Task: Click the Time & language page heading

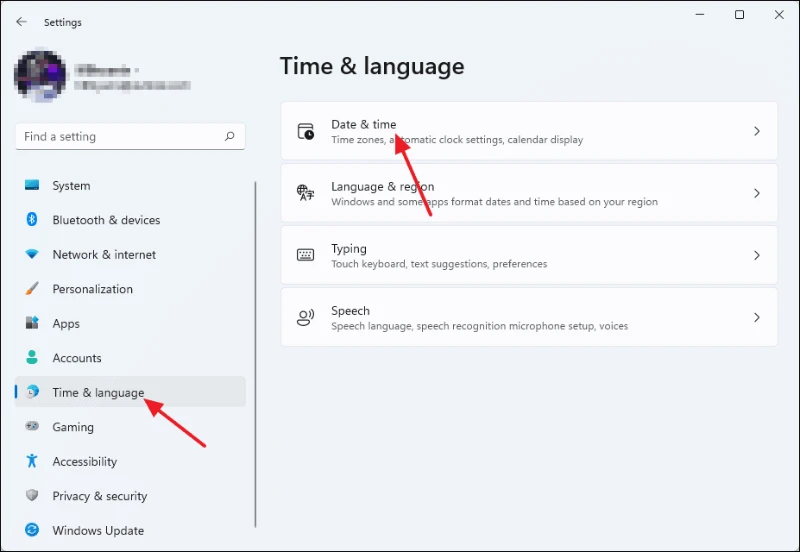Action: pyautogui.click(x=372, y=66)
